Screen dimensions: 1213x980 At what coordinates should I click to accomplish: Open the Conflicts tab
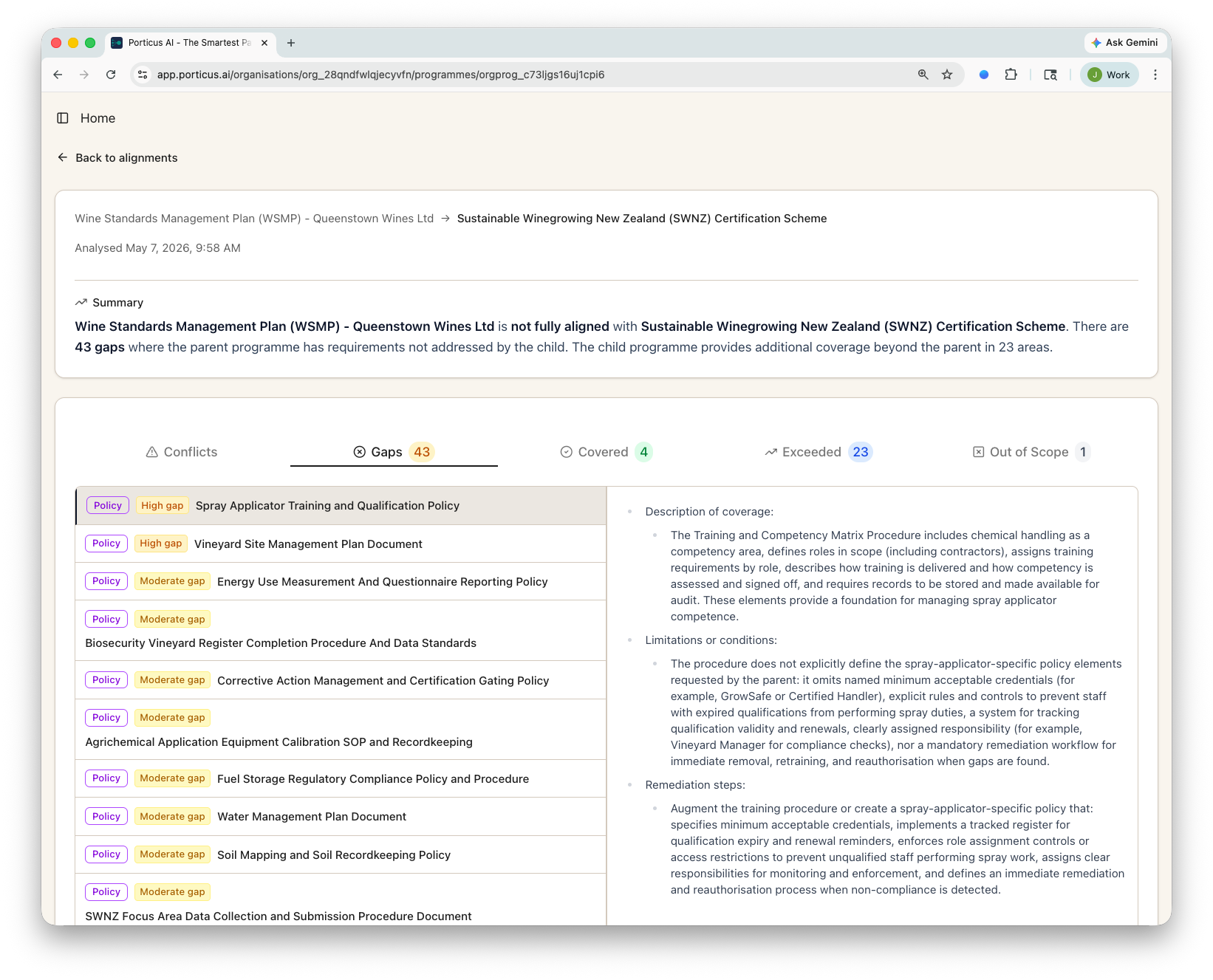tap(182, 452)
